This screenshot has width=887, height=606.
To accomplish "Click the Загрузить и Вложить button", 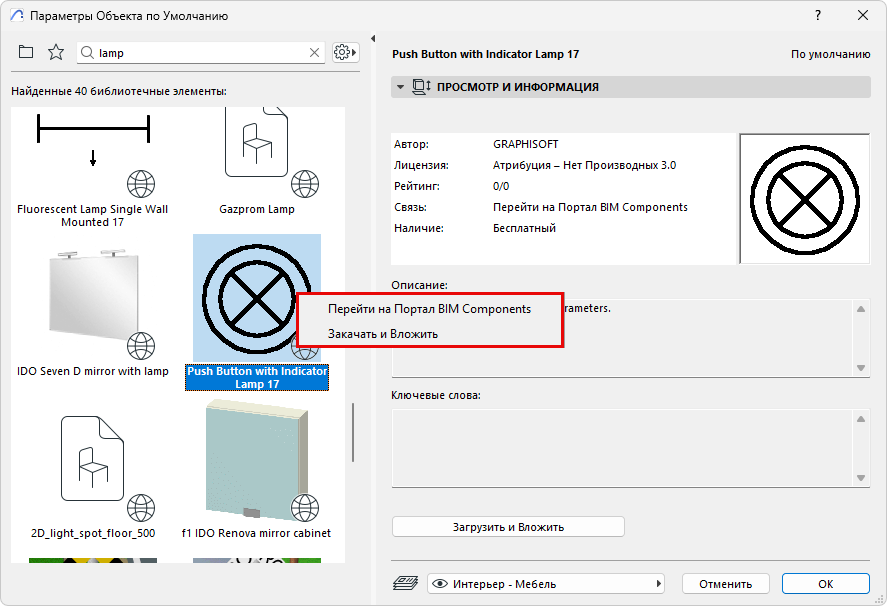I will (x=508, y=527).
